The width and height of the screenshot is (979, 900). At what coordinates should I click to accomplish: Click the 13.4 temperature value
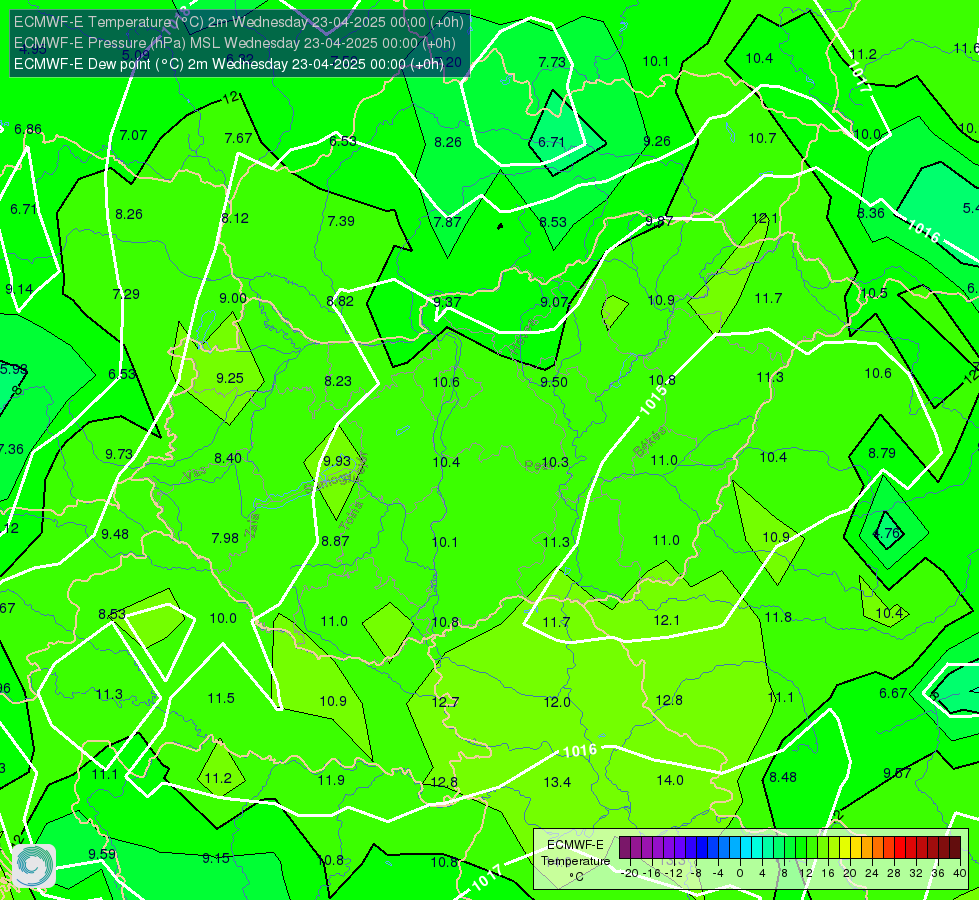tap(557, 782)
